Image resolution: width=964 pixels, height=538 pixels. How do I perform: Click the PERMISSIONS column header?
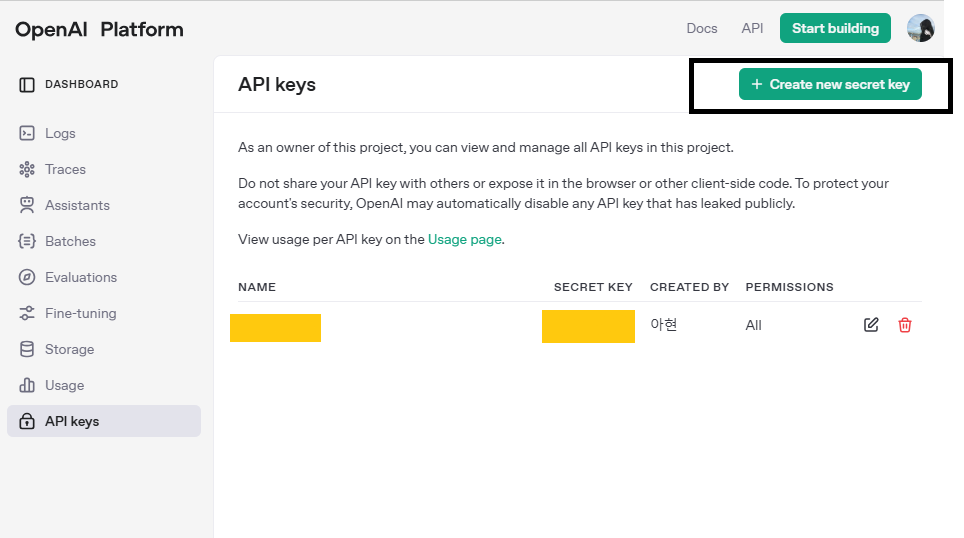click(789, 287)
